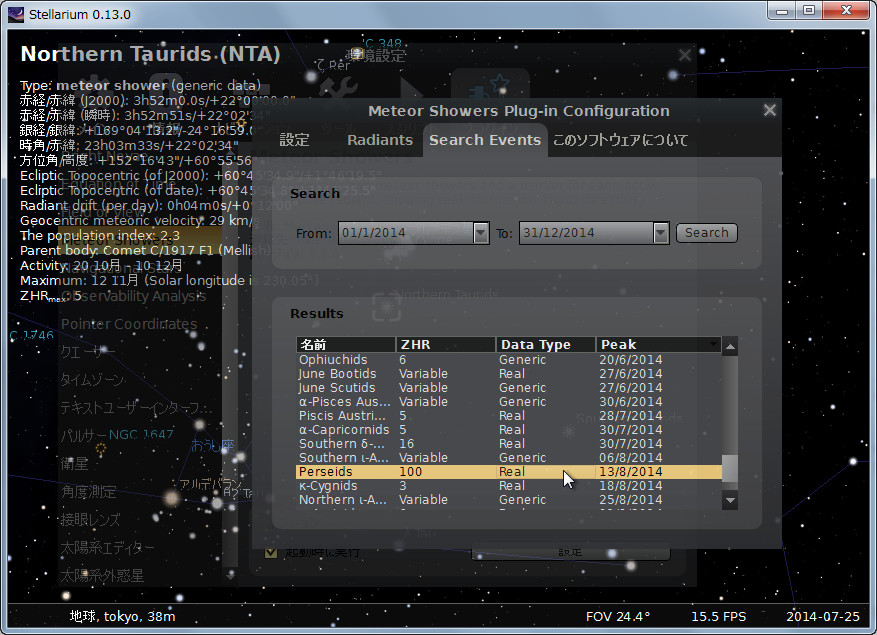
Task: Select the June Scutids row
Action: [x=508, y=388]
